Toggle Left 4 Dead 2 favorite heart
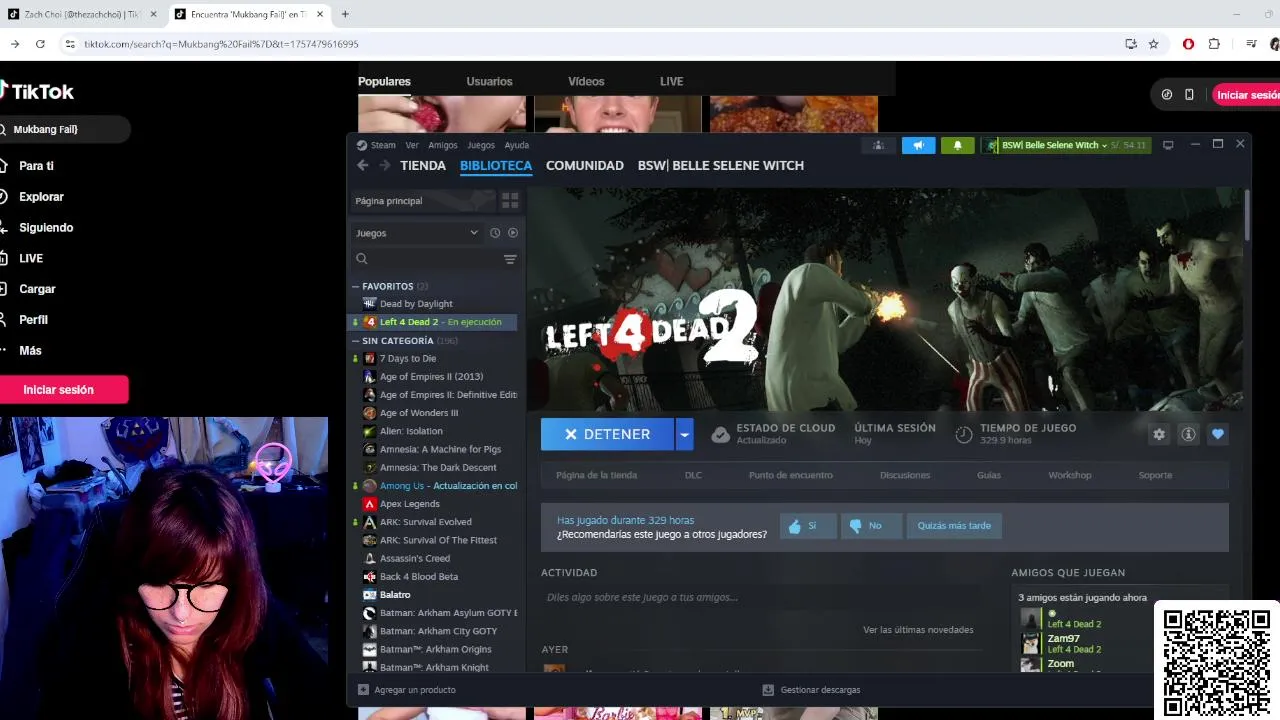The image size is (1280, 720). pos(1217,434)
